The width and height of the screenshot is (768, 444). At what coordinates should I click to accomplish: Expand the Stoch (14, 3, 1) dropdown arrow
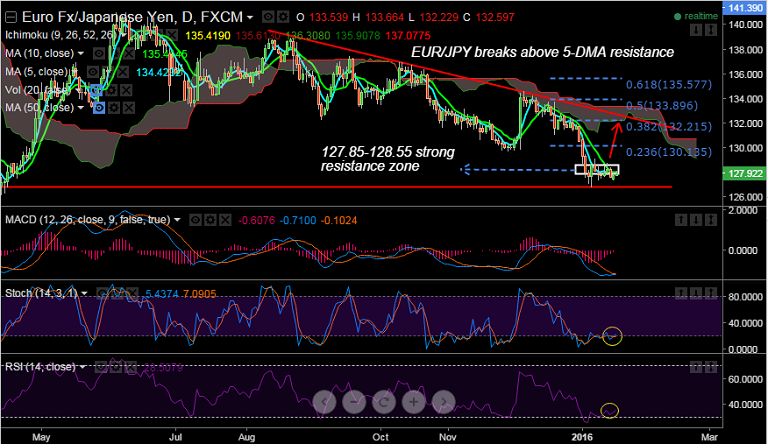(x=84, y=294)
